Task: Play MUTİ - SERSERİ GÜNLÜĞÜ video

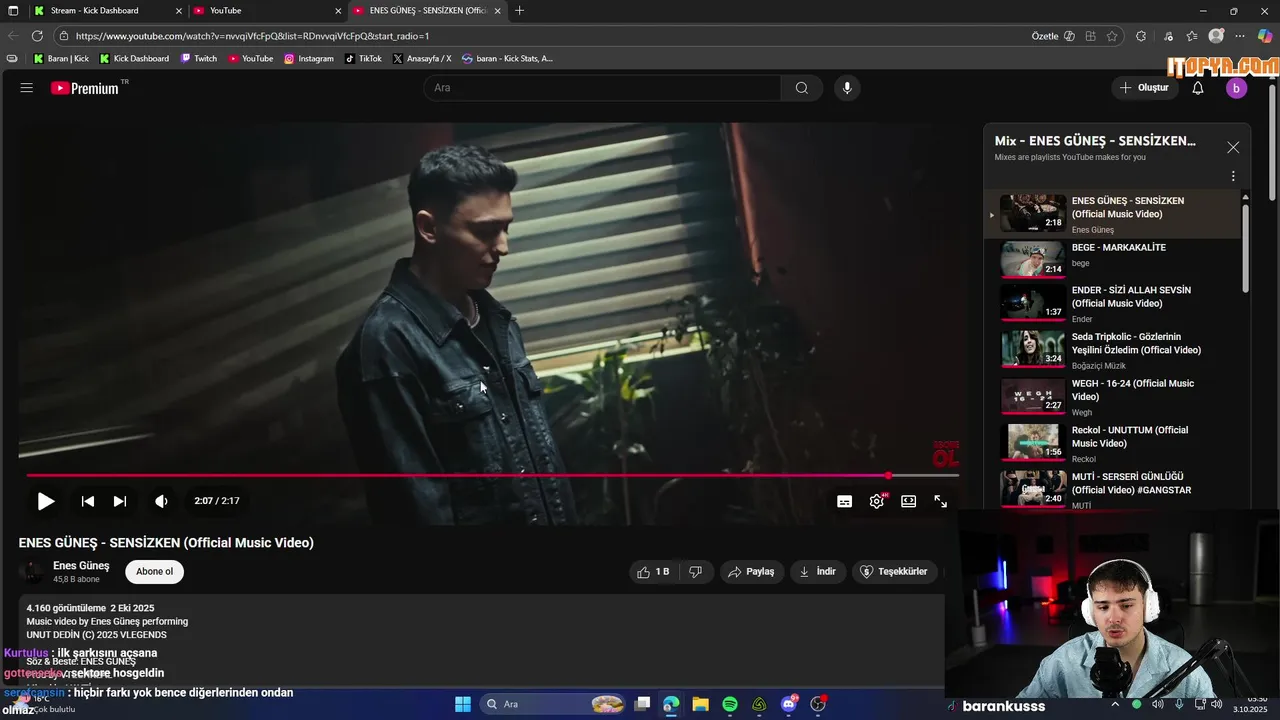Action: click(x=1112, y=489)
